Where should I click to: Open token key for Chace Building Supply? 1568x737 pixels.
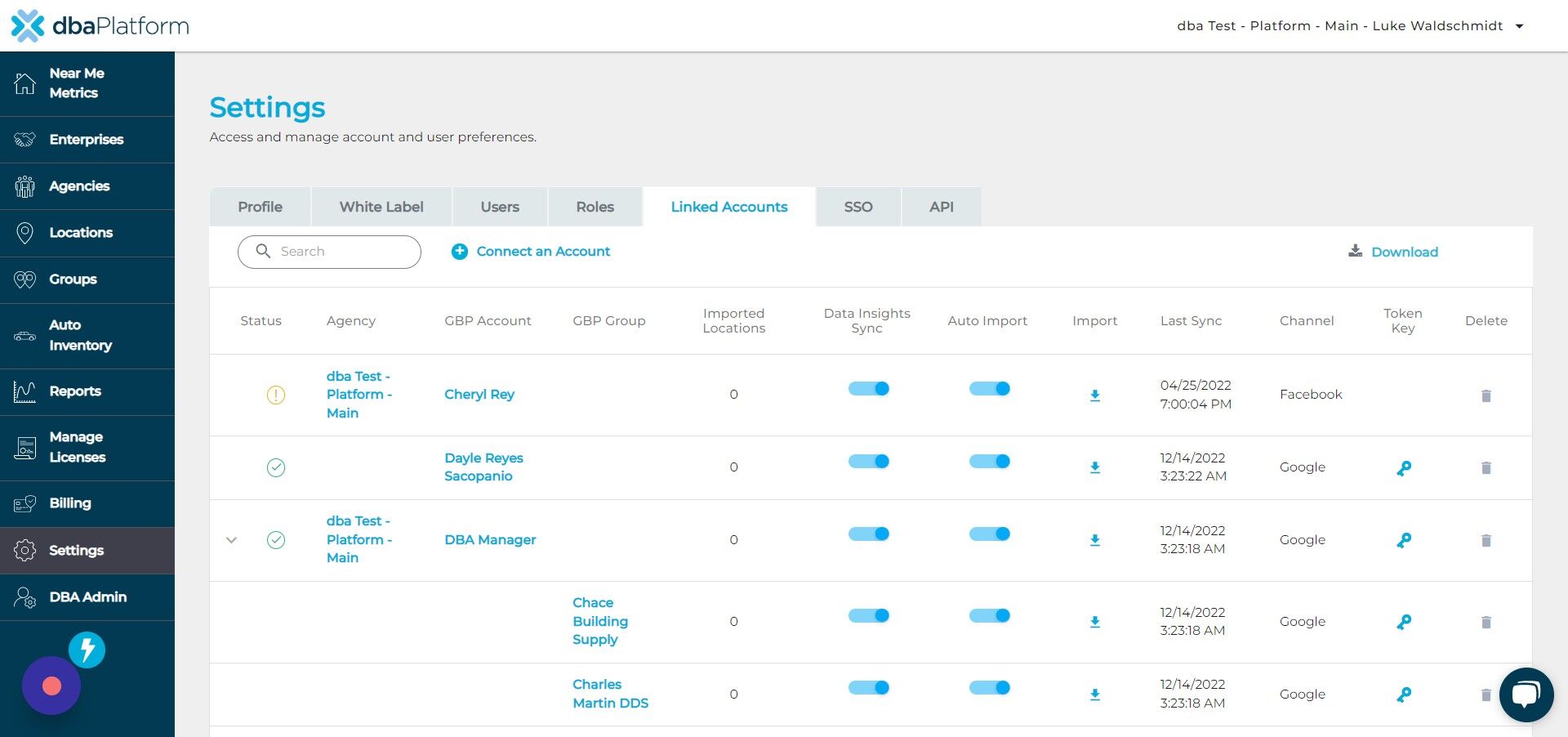pyautogui.click(x=1404, y=622)
